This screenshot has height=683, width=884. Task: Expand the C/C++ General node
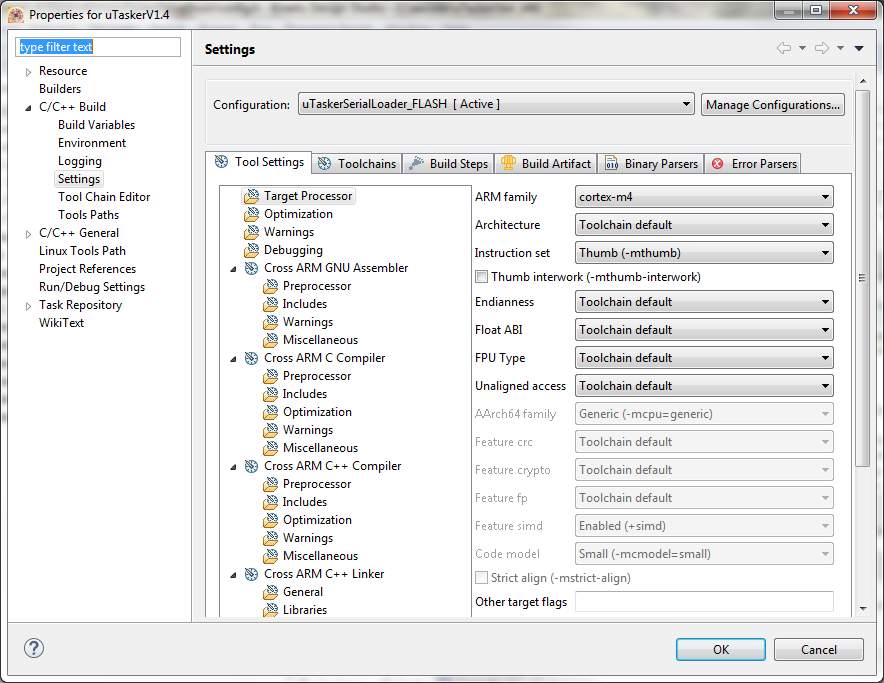point(28,233)
